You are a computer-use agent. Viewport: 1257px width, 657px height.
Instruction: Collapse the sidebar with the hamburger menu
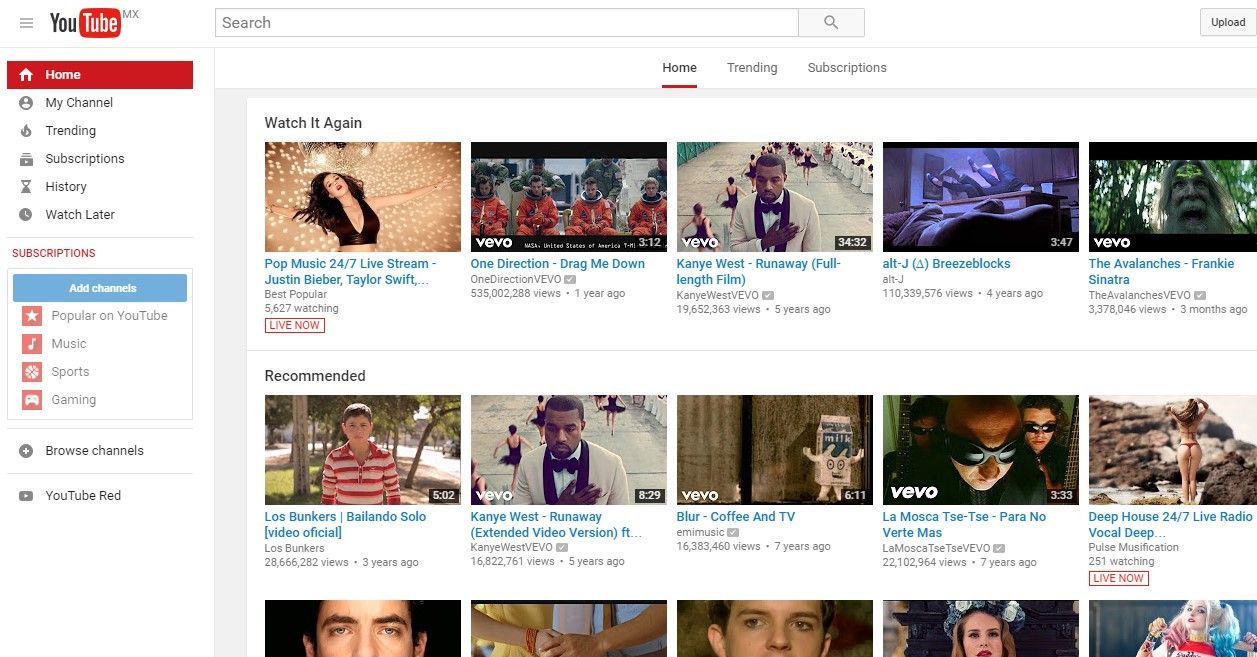click(26, 22)
